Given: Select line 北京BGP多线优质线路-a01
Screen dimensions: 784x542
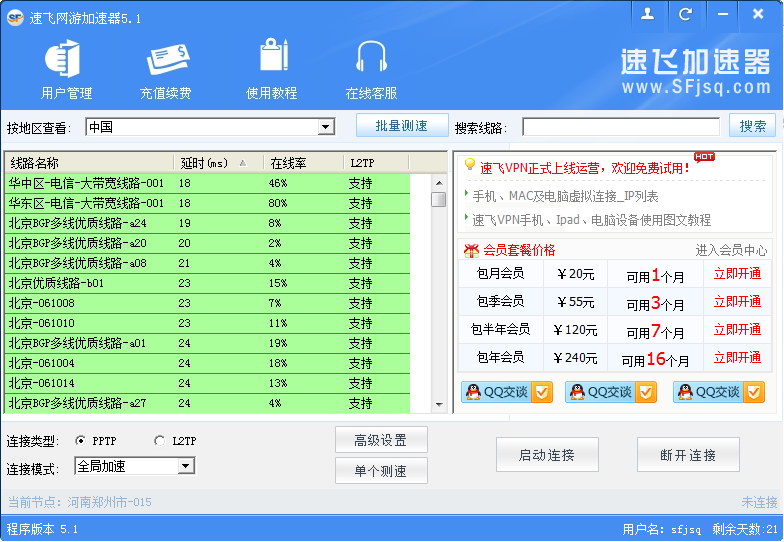Looking at the screenshot, I should tap(207, 343).
